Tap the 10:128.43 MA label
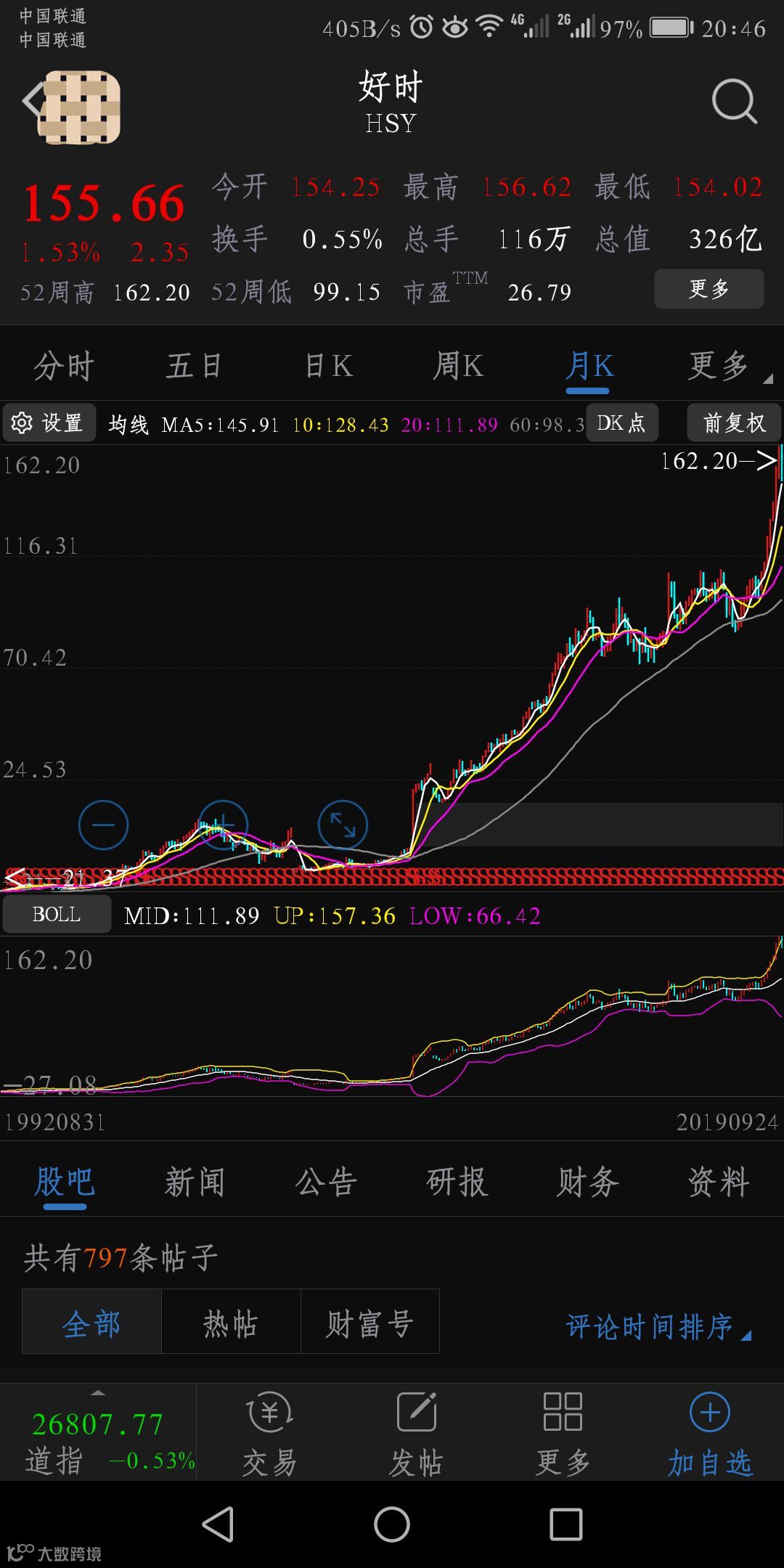The width and height of the screenshot is (784, 1568). [x=340, y=425]
